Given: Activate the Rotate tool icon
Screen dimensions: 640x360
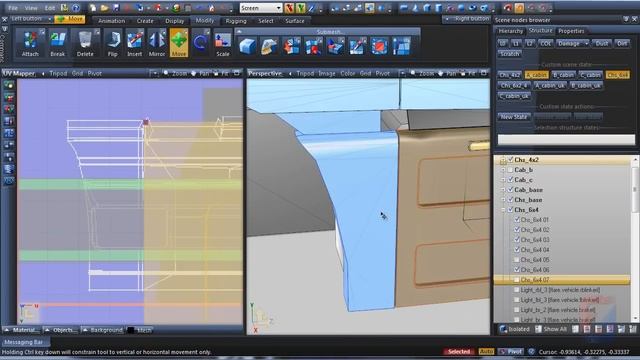Looking at the screenshot, I should click(200, 43).
